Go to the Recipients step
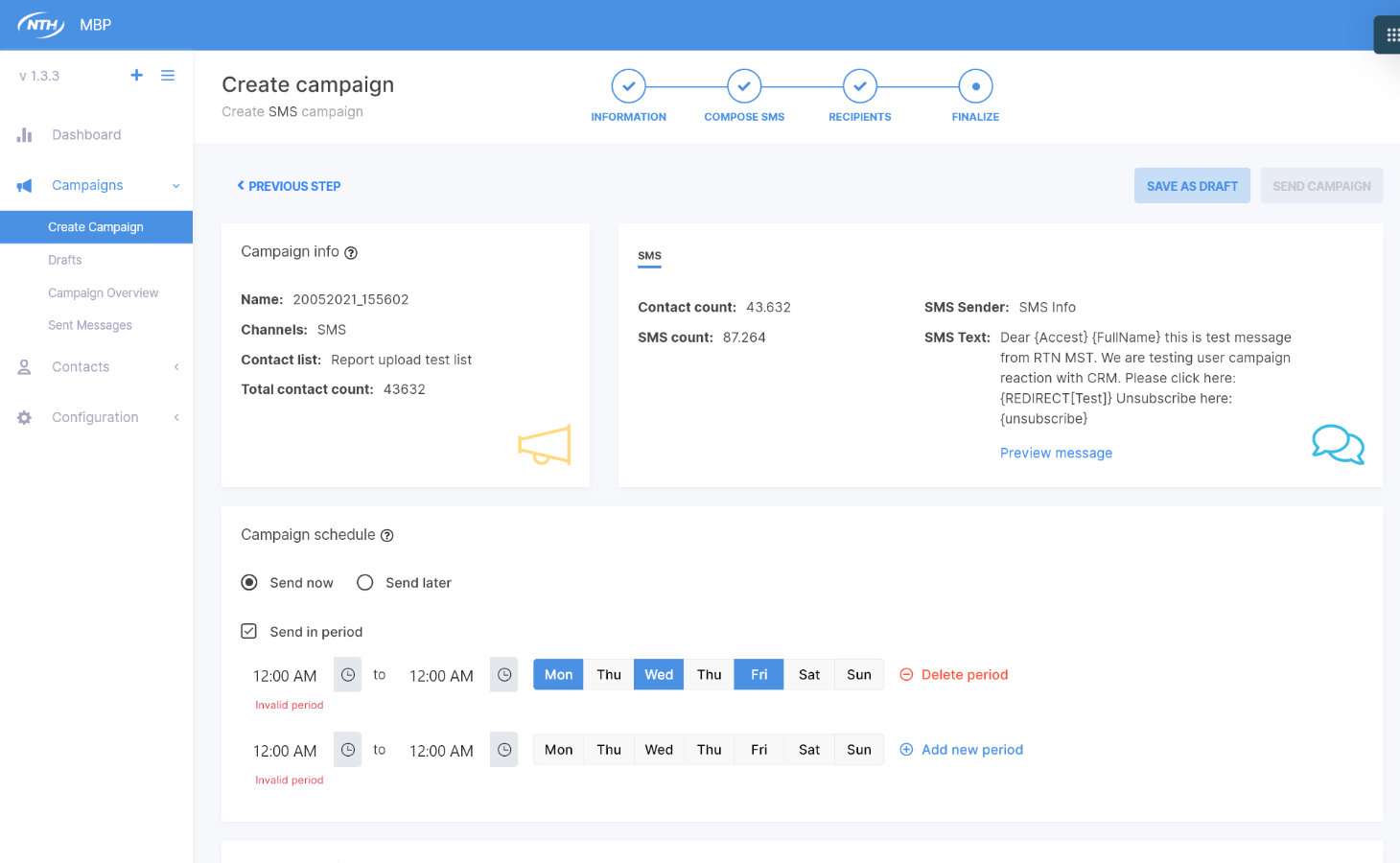This screenshot has height=863, width=1400. [859, 87]
